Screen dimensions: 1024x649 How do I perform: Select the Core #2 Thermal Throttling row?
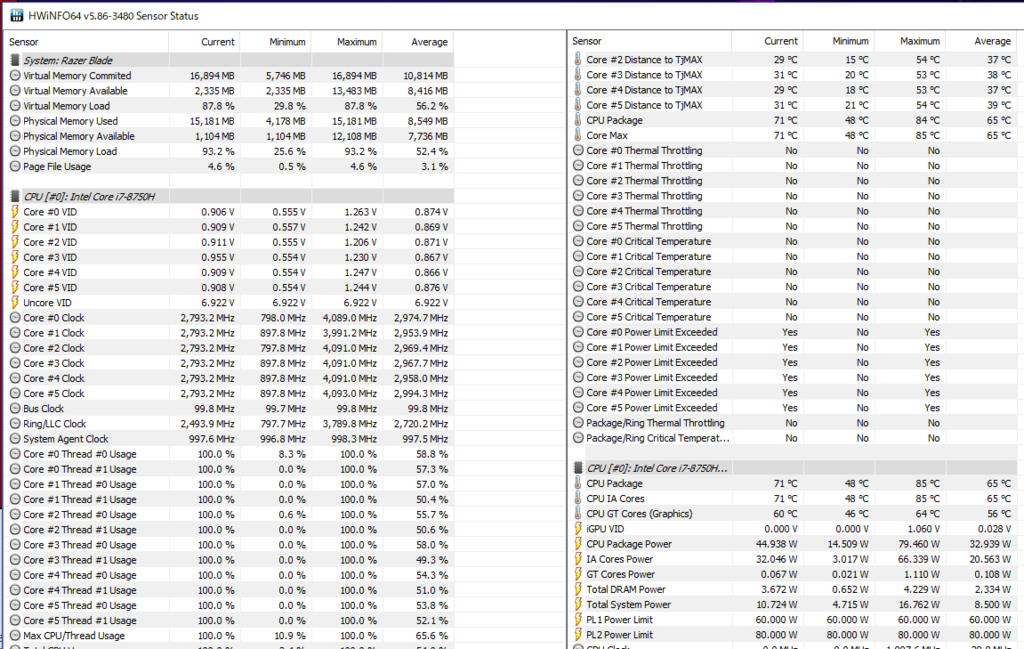coord(793,180)
